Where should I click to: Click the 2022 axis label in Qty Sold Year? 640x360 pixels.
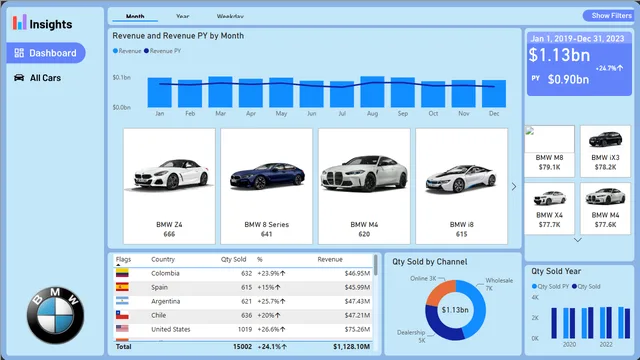pos(606,344)
